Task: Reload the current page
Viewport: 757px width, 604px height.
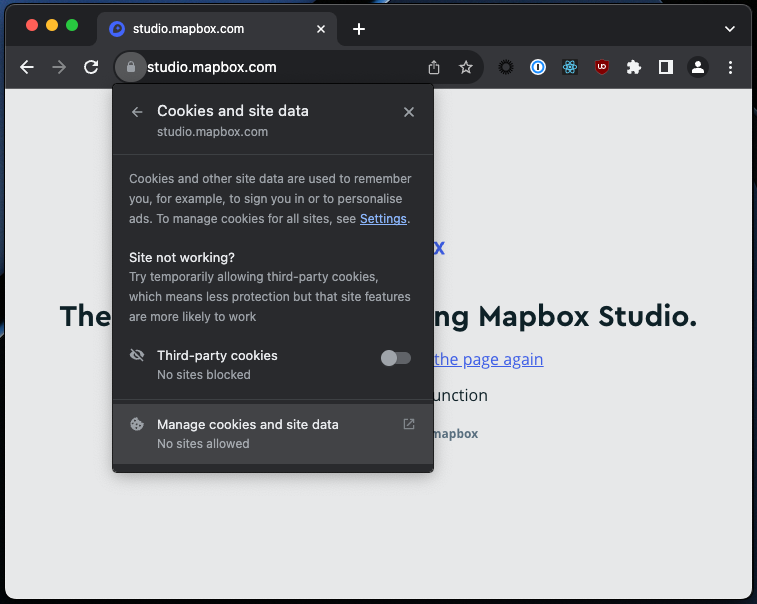Action: [x=91, y=67]
